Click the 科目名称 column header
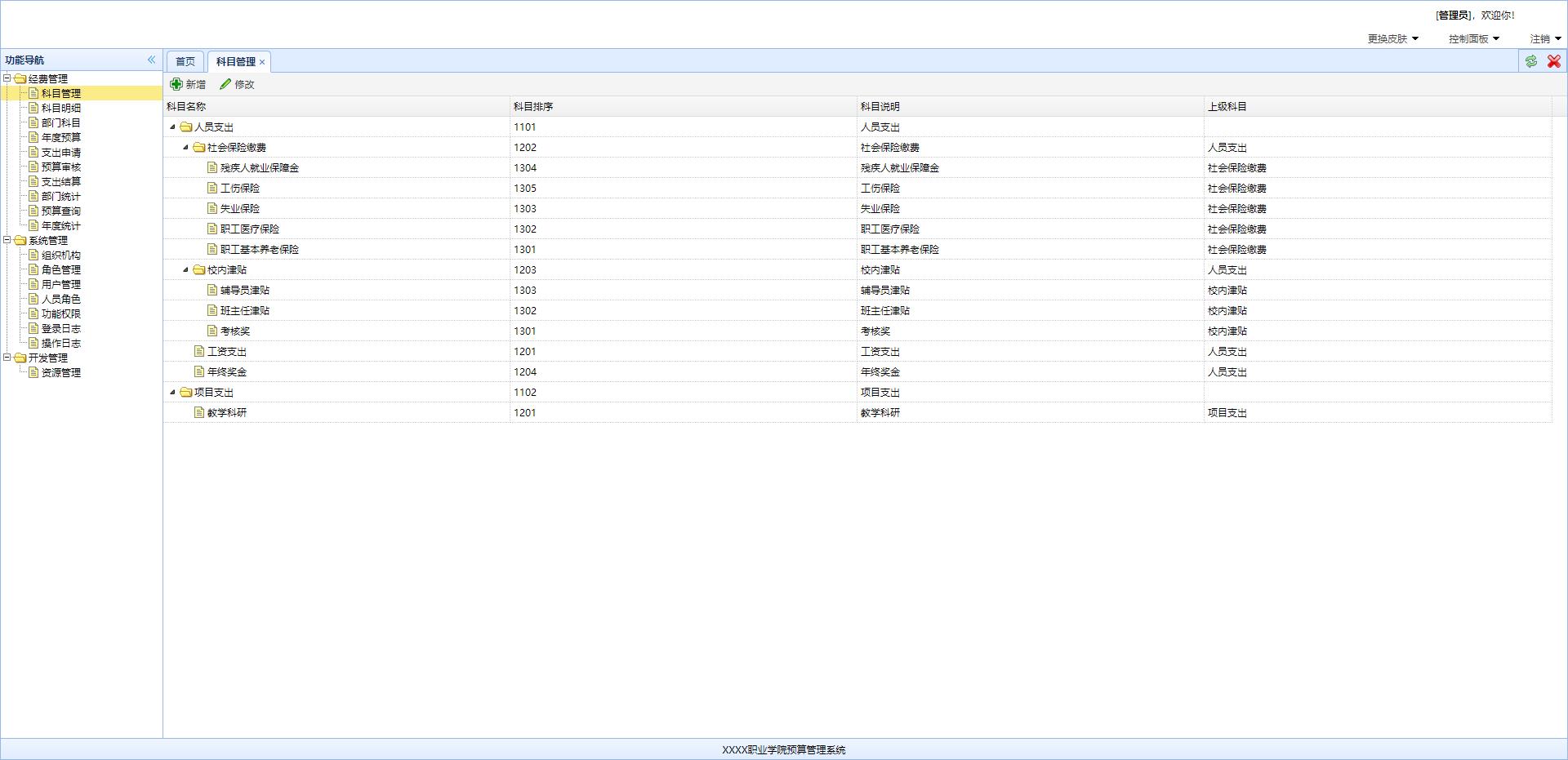The width and height of the screenshot is (1568, 760). (x=336, y=106)
